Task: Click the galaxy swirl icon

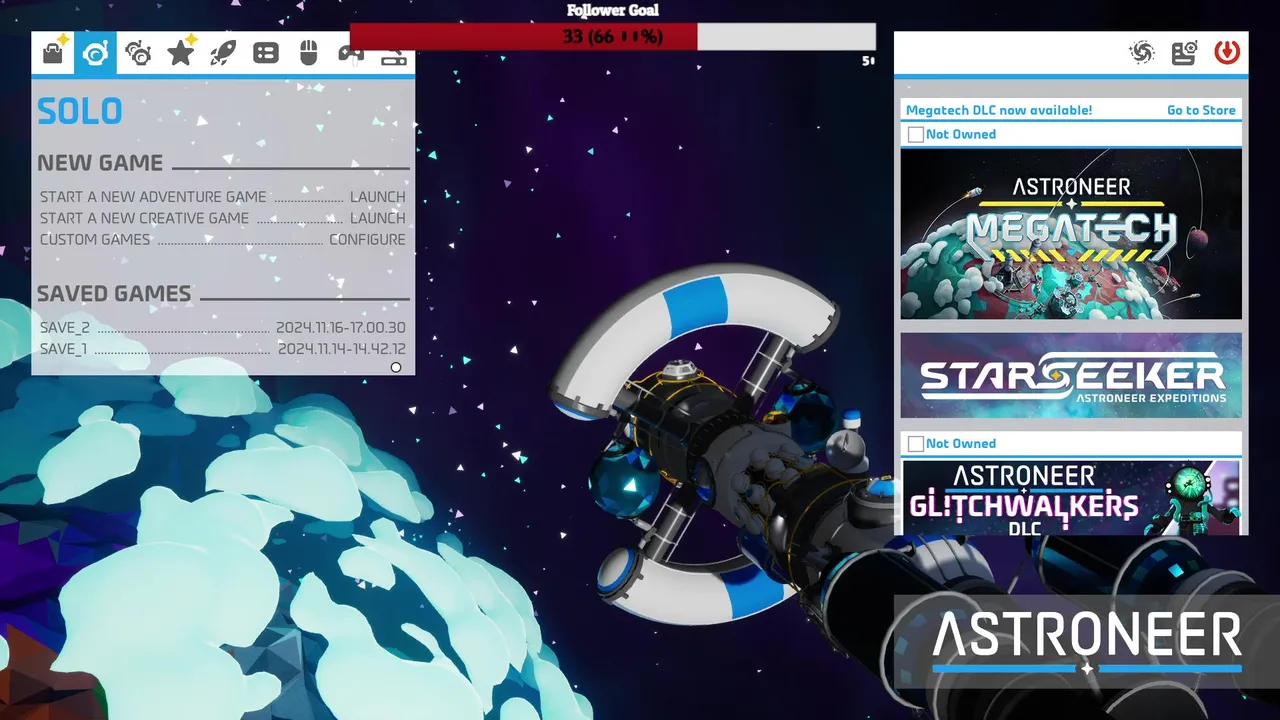Action: pyautogui.click(x=1141, y=53)
